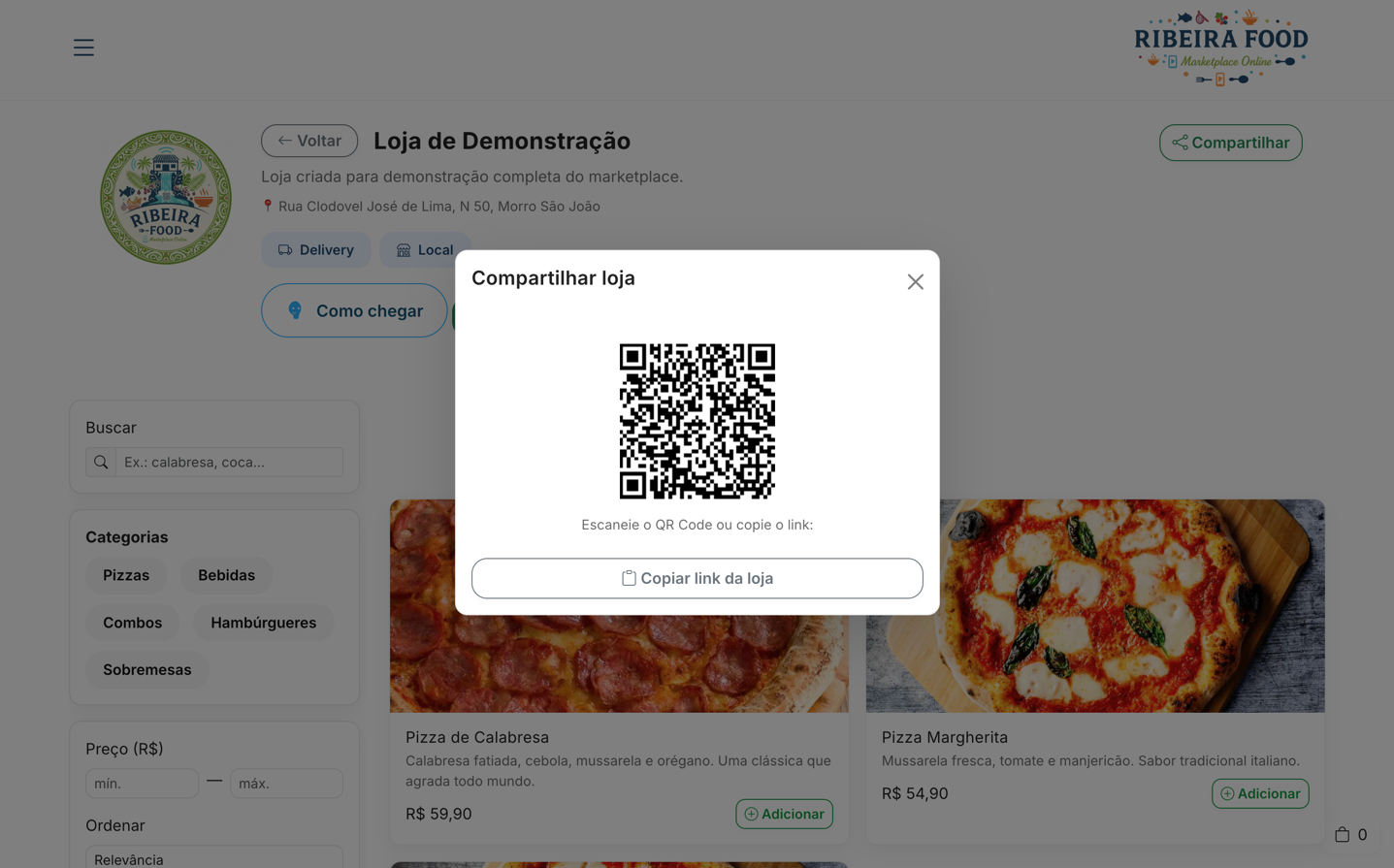1394x868 pixels.
Task: Go back with Voltar button
Action: click(x=309, y=141)
